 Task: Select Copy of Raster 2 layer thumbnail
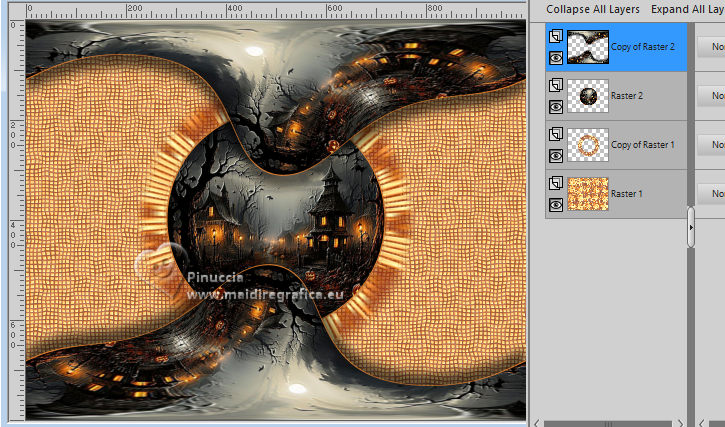coord(588,47)
